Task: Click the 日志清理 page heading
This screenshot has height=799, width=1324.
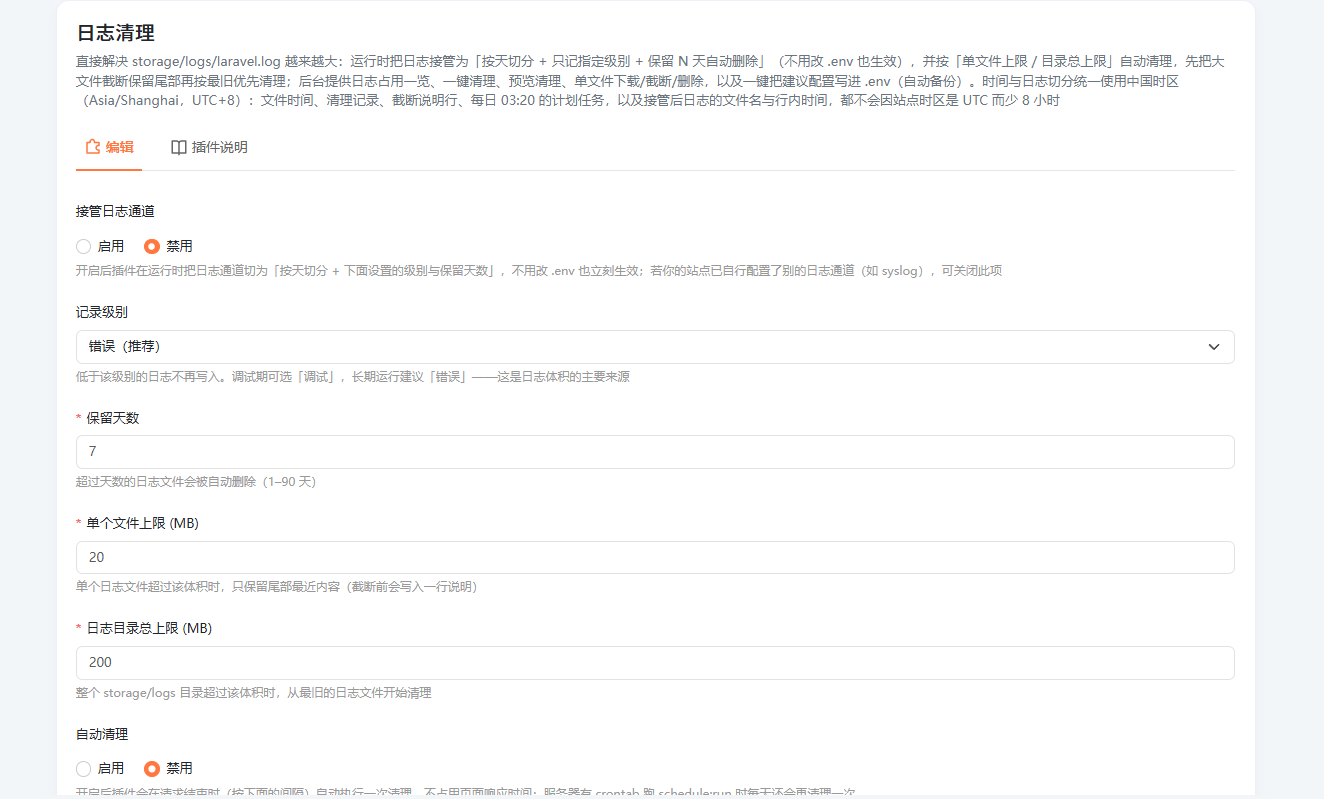Action: [x=115, y=34]
